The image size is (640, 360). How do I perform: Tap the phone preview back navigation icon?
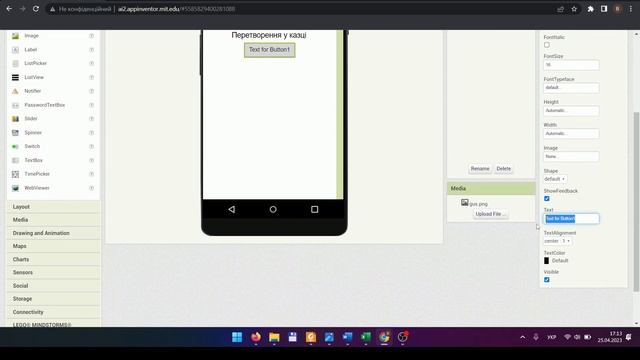click(x=231, y=209)
